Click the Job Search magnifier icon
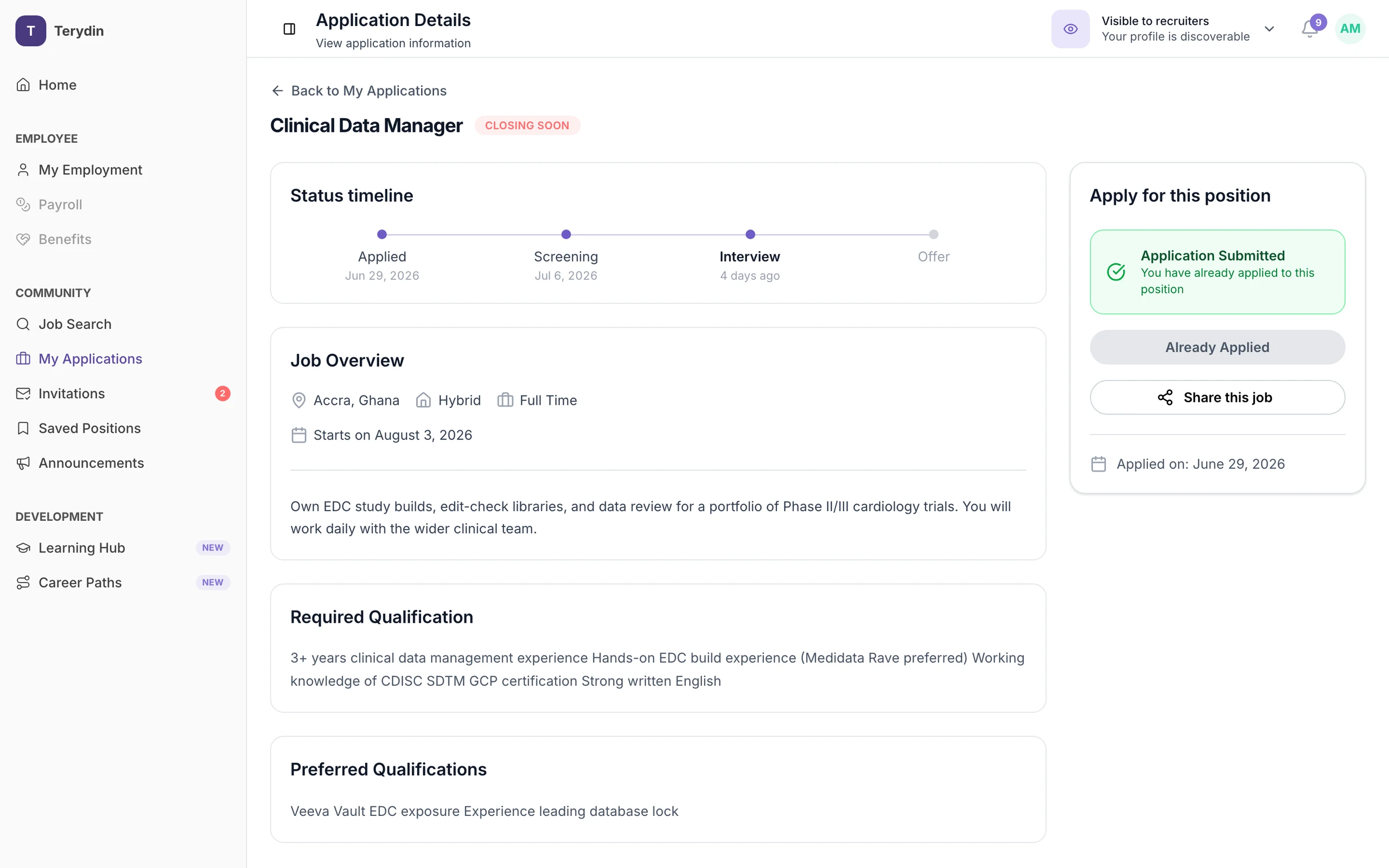Screen dimensions: 1389x868 [x=23, y=324]
